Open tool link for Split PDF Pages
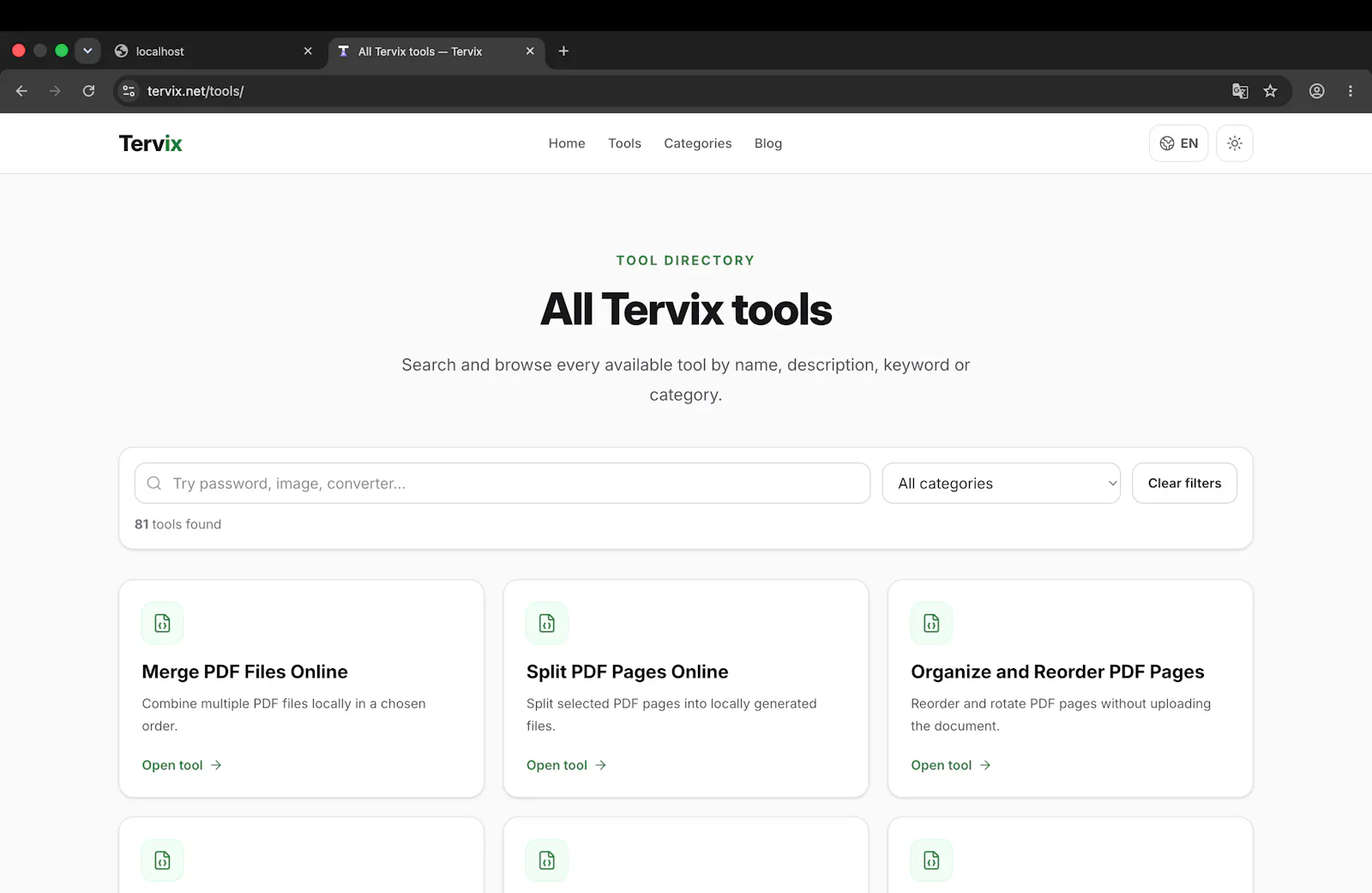Screen dimensions: 1372x893 (x=567, y=765)
